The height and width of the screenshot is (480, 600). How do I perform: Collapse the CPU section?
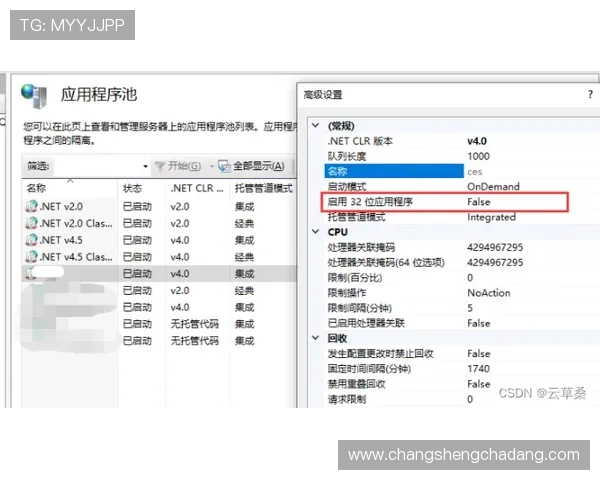[x=316, y=232]
